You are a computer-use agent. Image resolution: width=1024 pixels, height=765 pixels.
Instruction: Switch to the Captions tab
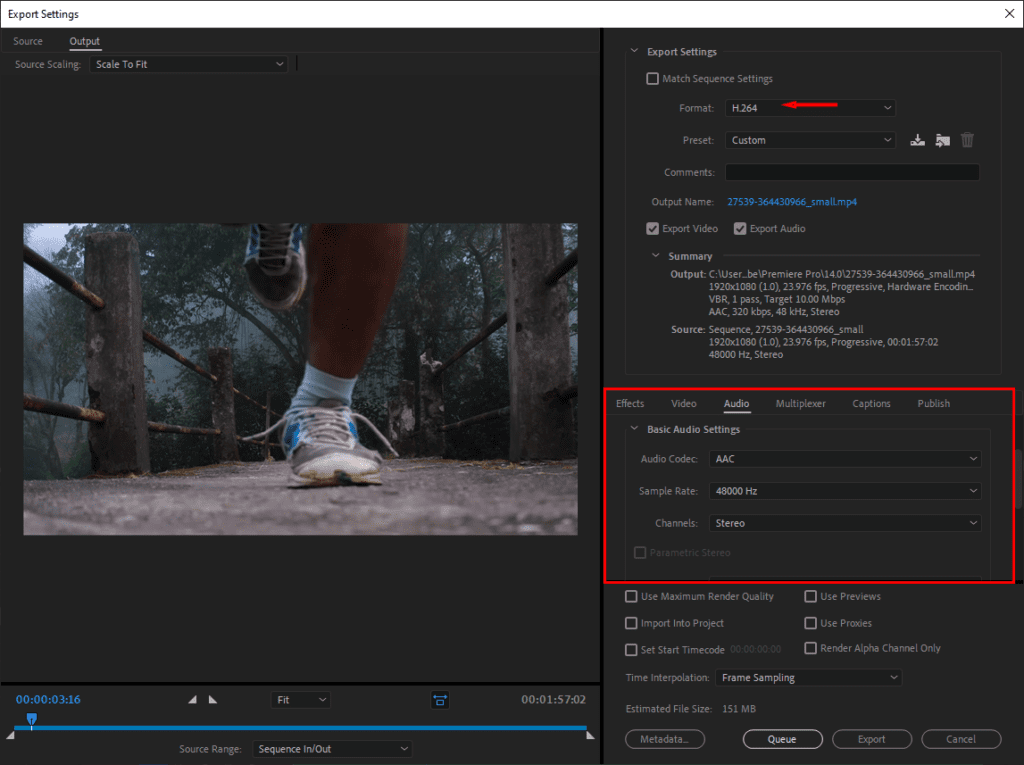point(871,403)
